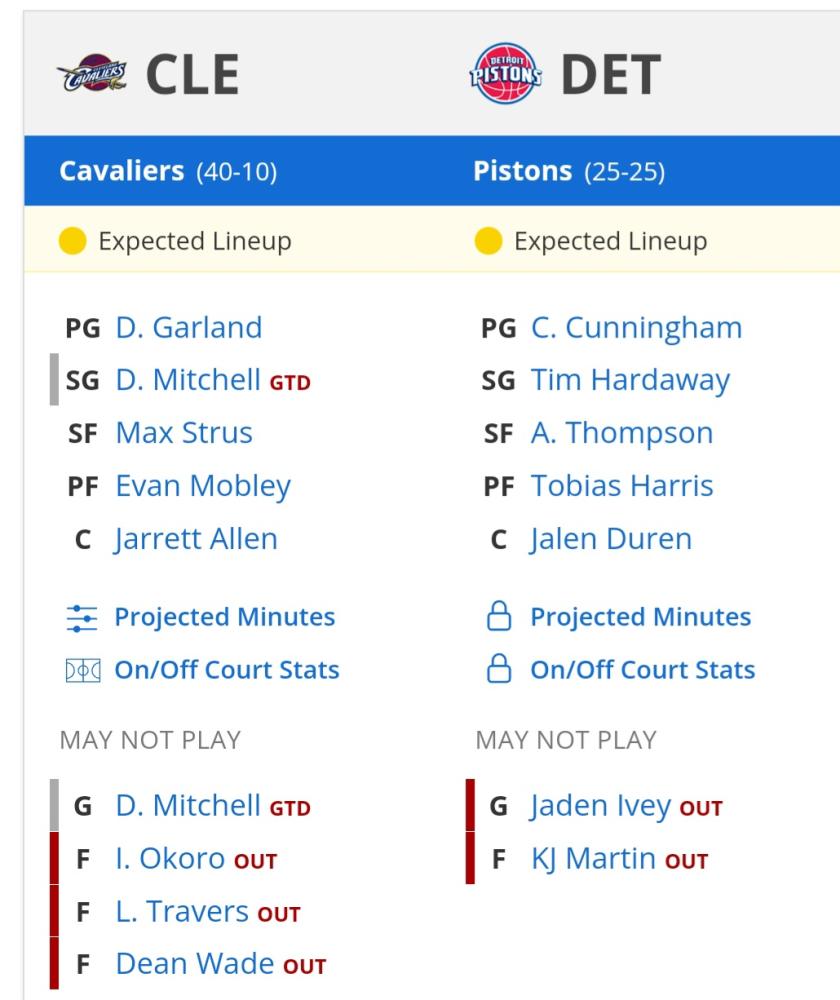Click Jaden Ivey in May Not Play list
Image resolution: width=840 pixels, height=1000 pixels.
coord(600,807)
